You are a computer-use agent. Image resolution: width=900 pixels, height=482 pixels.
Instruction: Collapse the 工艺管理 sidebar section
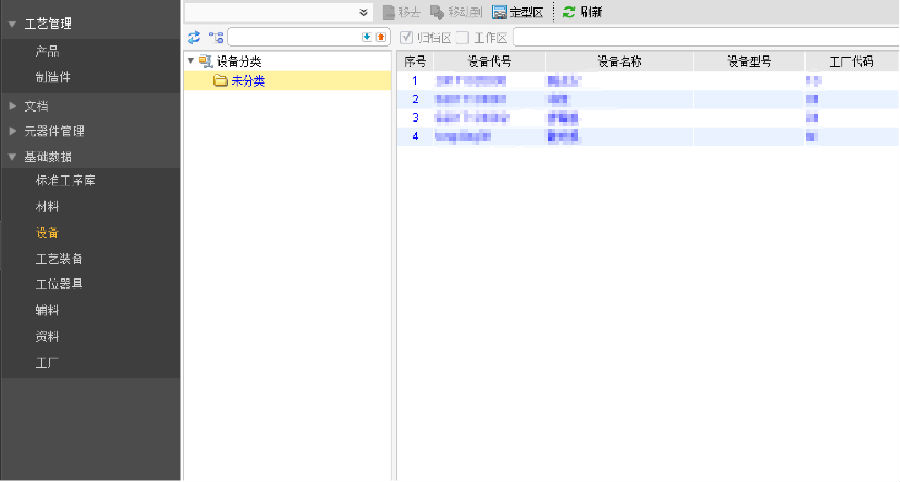point(13,24)
